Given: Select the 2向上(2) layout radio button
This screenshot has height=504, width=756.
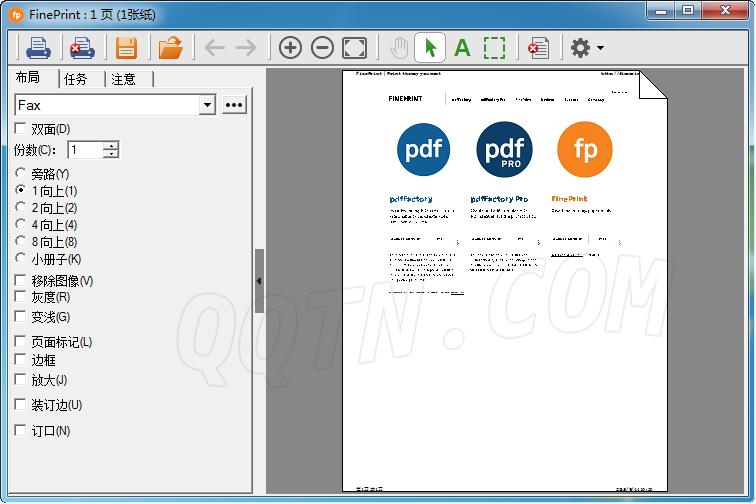Looking at the screenshot, I should (x=21, y=208).
